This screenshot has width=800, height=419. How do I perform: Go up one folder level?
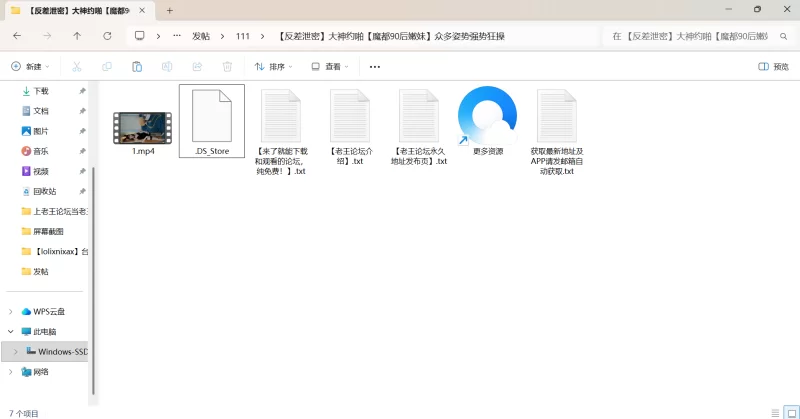click(x=77, y=35)
